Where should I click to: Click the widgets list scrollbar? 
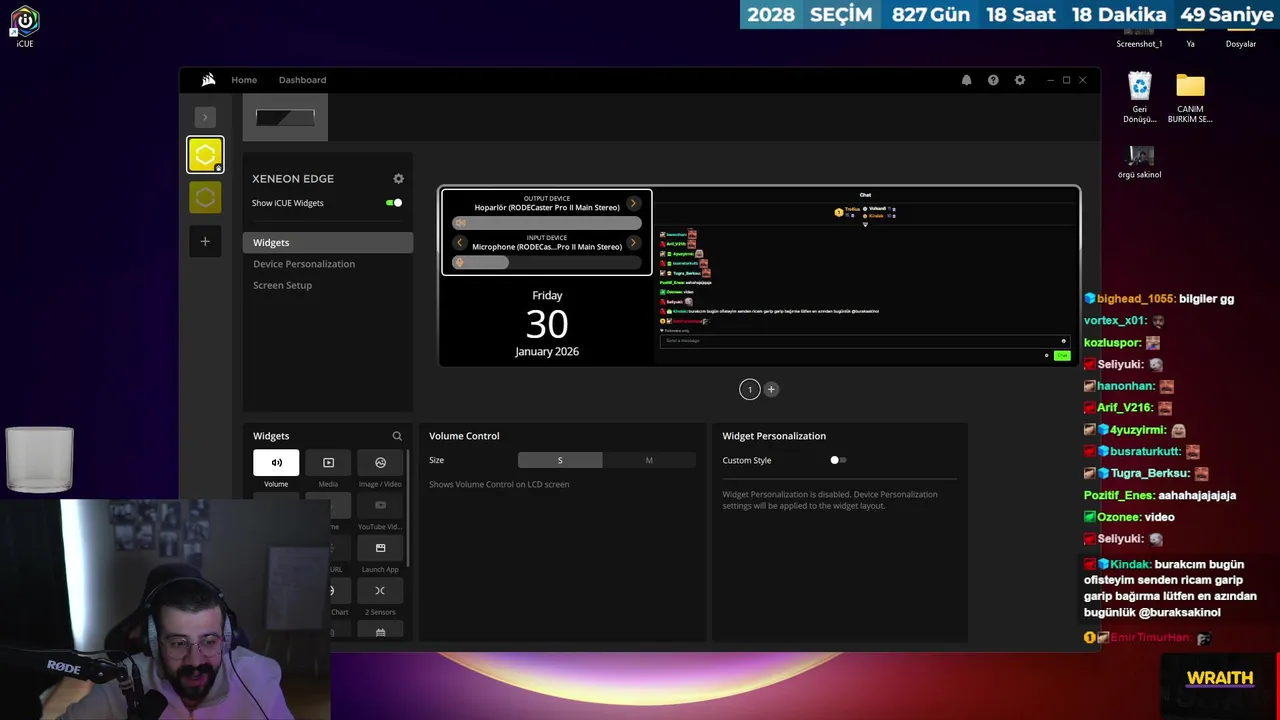tap(407, 510)
